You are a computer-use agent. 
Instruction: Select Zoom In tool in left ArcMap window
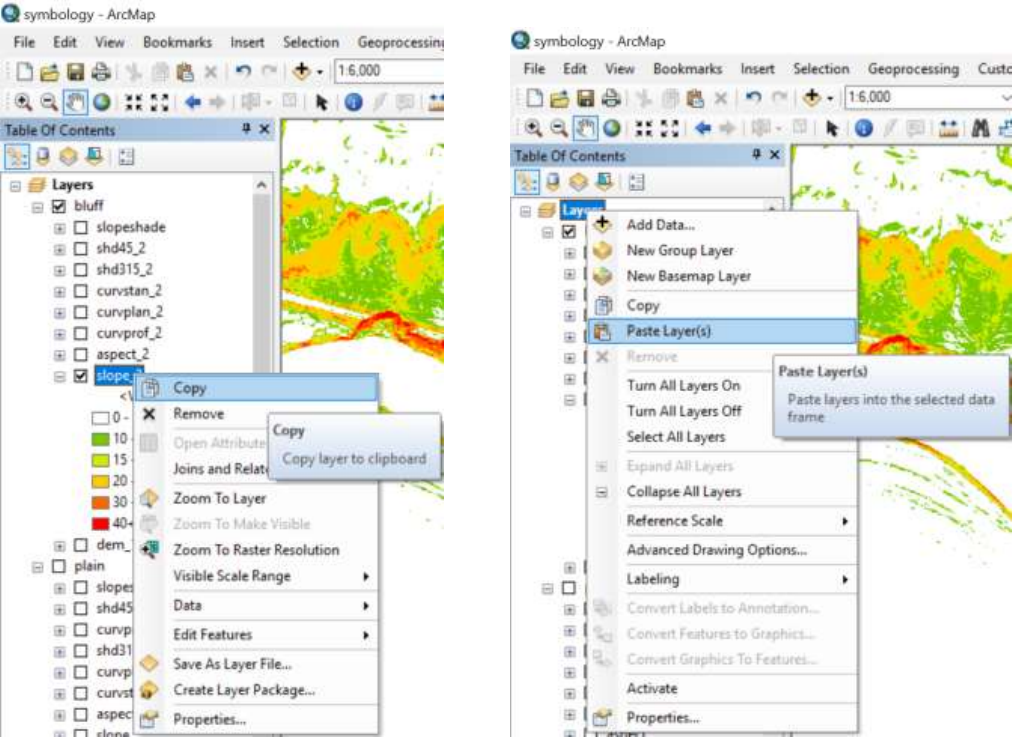tap(23, 102)
